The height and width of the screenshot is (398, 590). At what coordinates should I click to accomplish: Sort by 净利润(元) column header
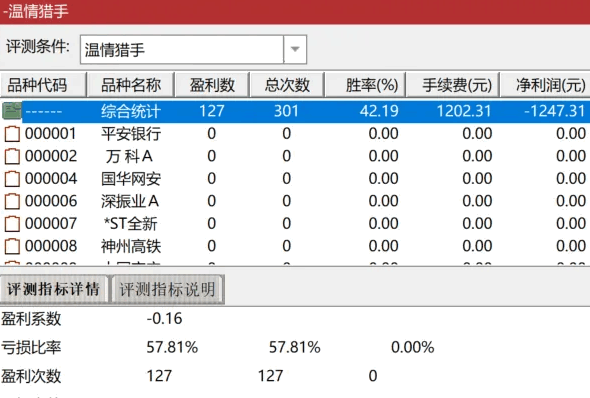(545, 85)
